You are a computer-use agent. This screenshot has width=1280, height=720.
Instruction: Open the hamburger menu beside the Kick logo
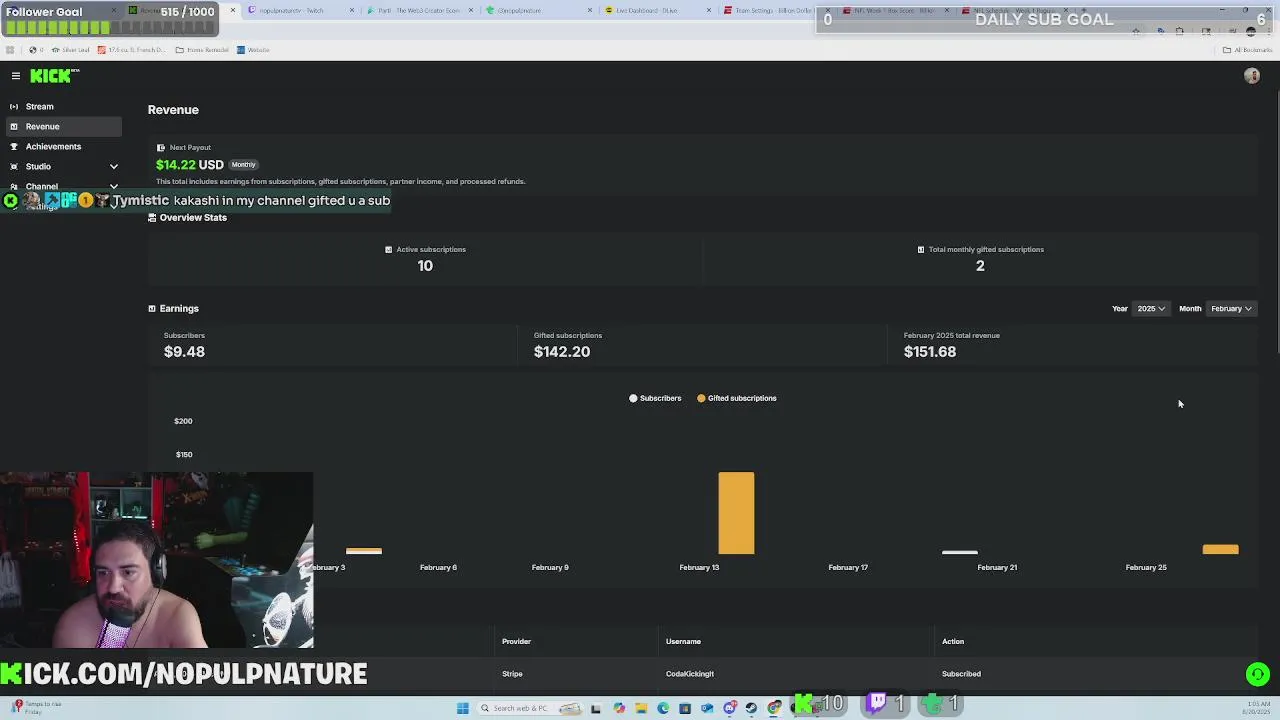[16, 76]
